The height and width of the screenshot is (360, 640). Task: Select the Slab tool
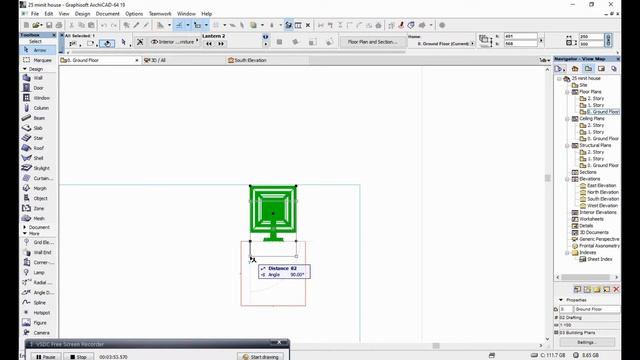tap(38, 128)
